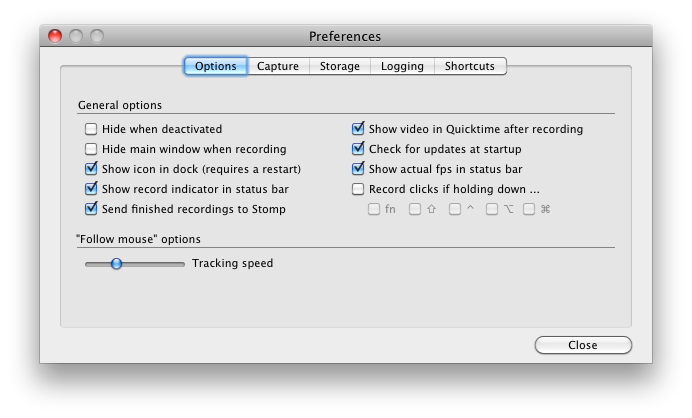
Task: Check the Shift arrow modifier box
Action: pos(415,210)
